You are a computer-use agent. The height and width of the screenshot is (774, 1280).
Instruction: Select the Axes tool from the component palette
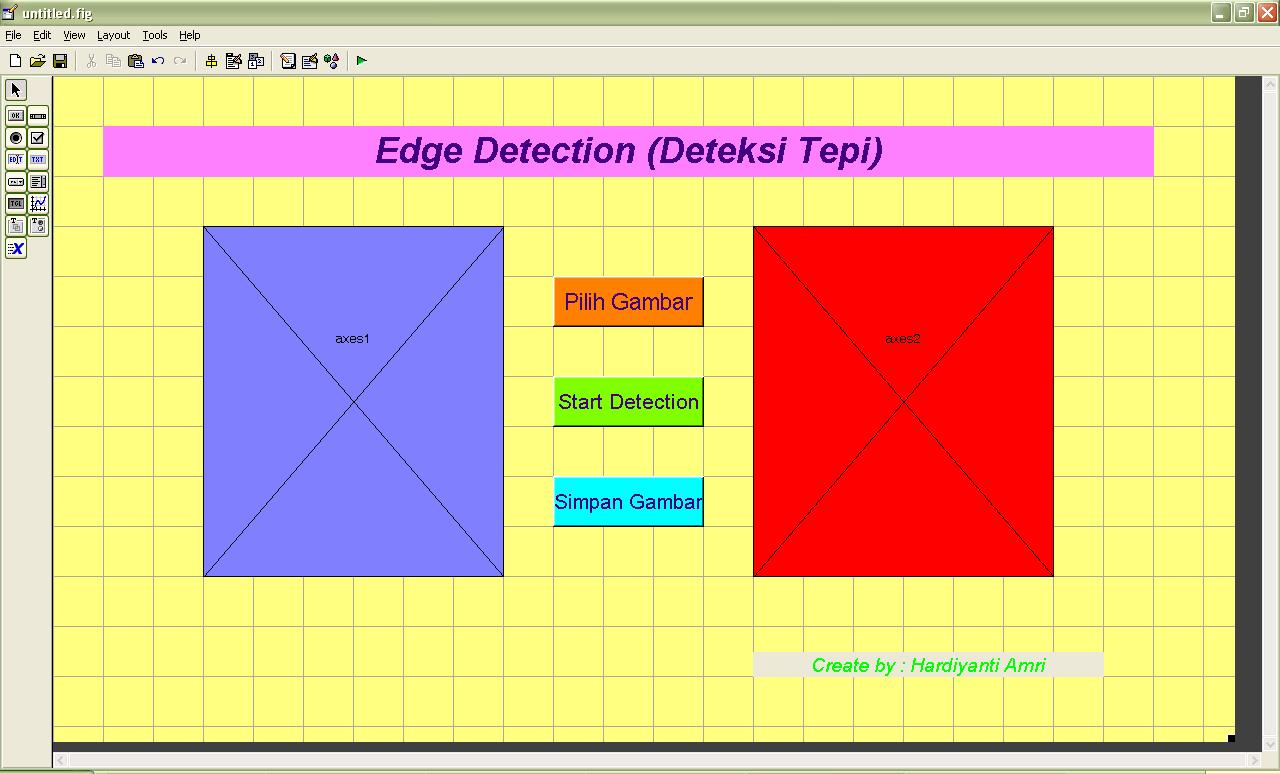pos(37,203)
